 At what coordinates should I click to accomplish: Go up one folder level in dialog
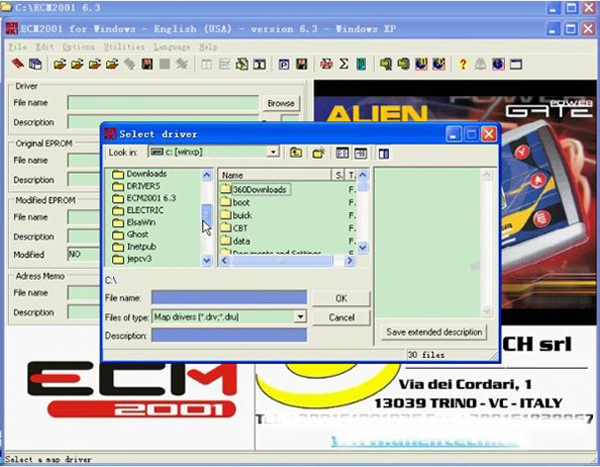(295, 153)
